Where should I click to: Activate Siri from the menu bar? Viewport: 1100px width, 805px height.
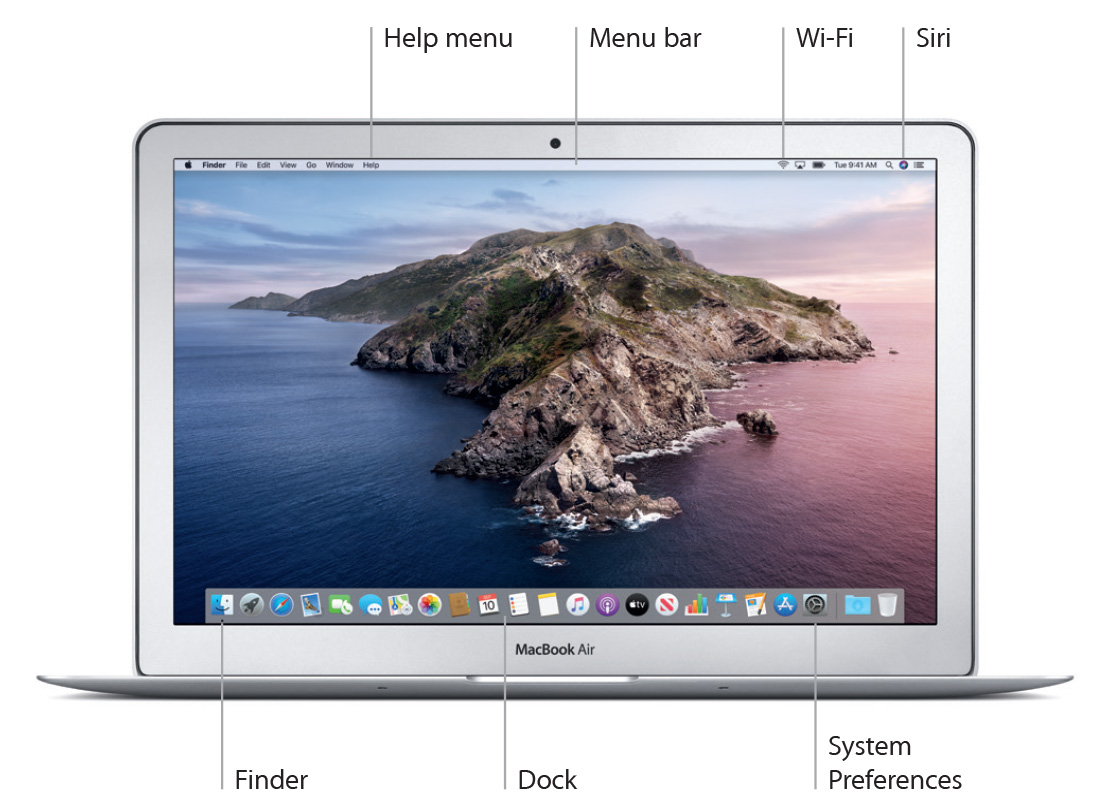(x=903, y=165)
